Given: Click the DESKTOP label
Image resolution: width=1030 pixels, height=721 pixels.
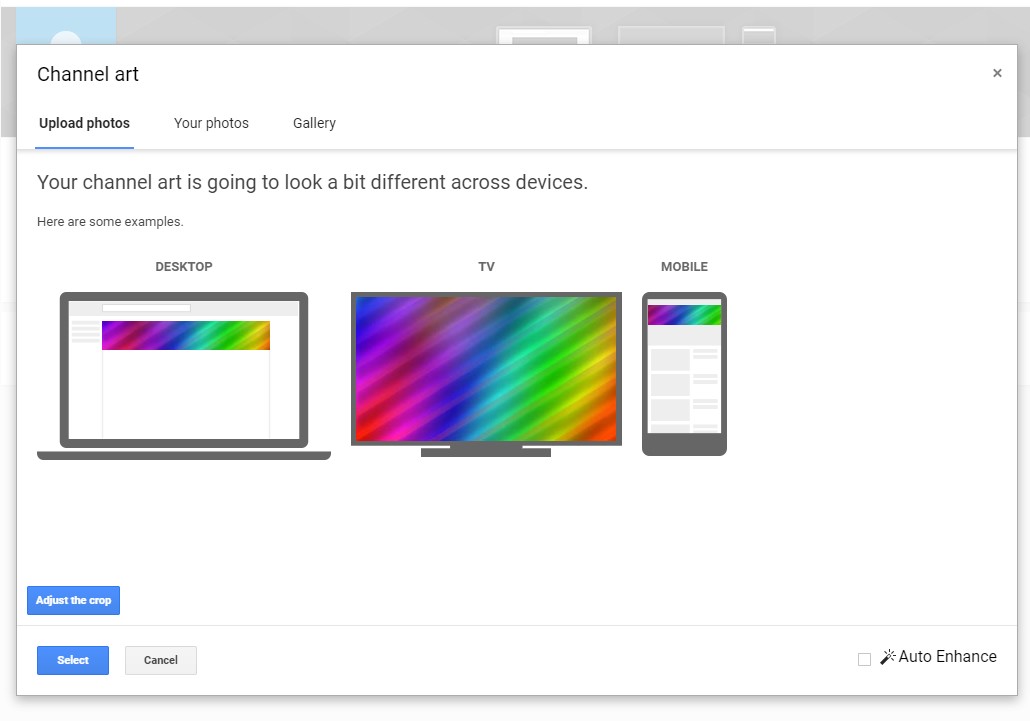Looking at the screenshot, I should pyautogui.click(x=184, y=267).
